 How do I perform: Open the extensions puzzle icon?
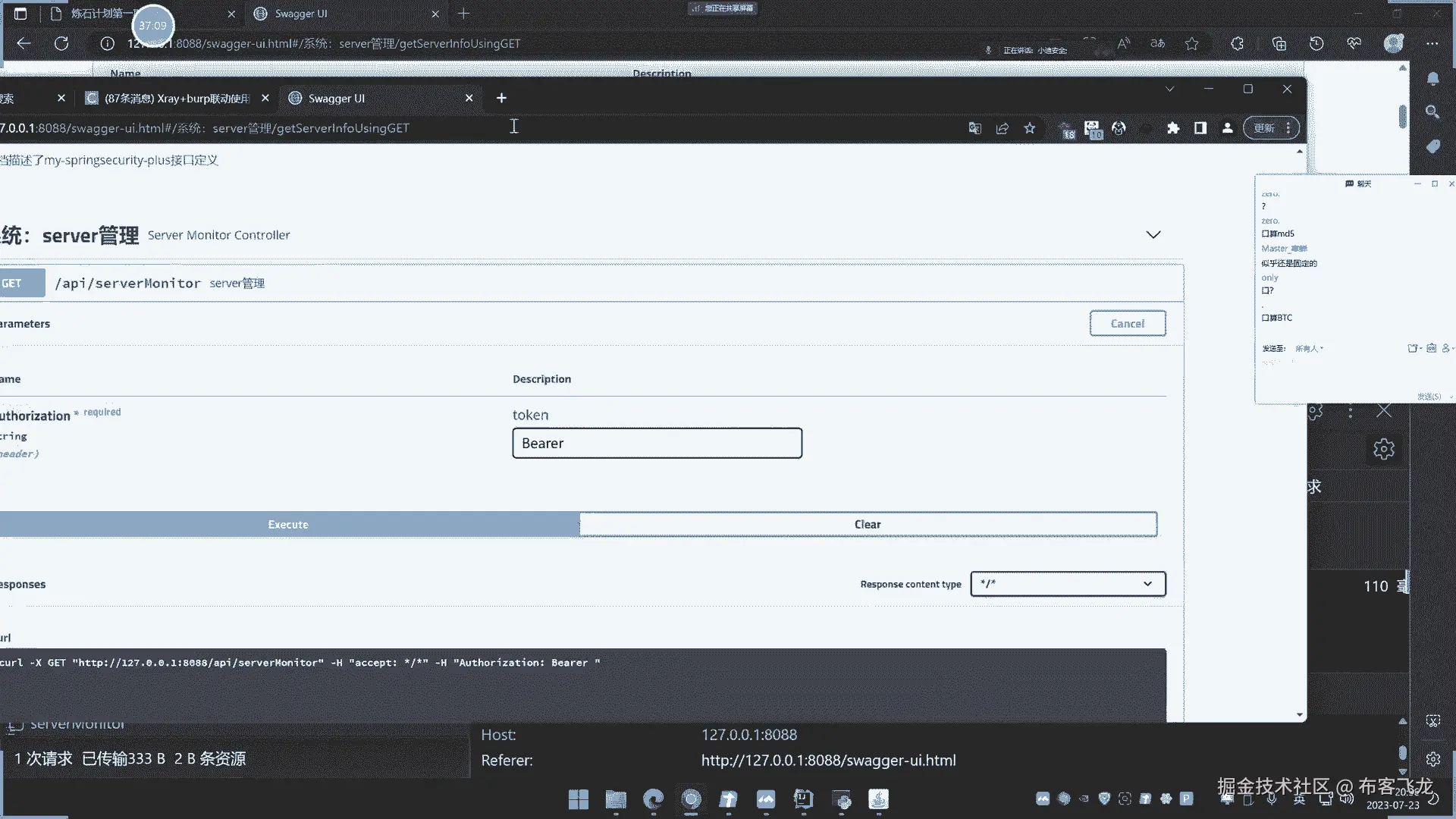[1173, 128]
